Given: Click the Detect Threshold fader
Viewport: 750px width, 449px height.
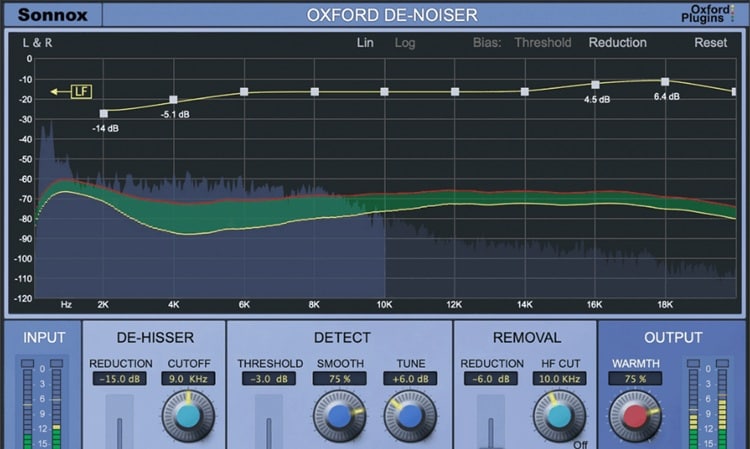Looking at the screenshot, I should tap(269, 422).
